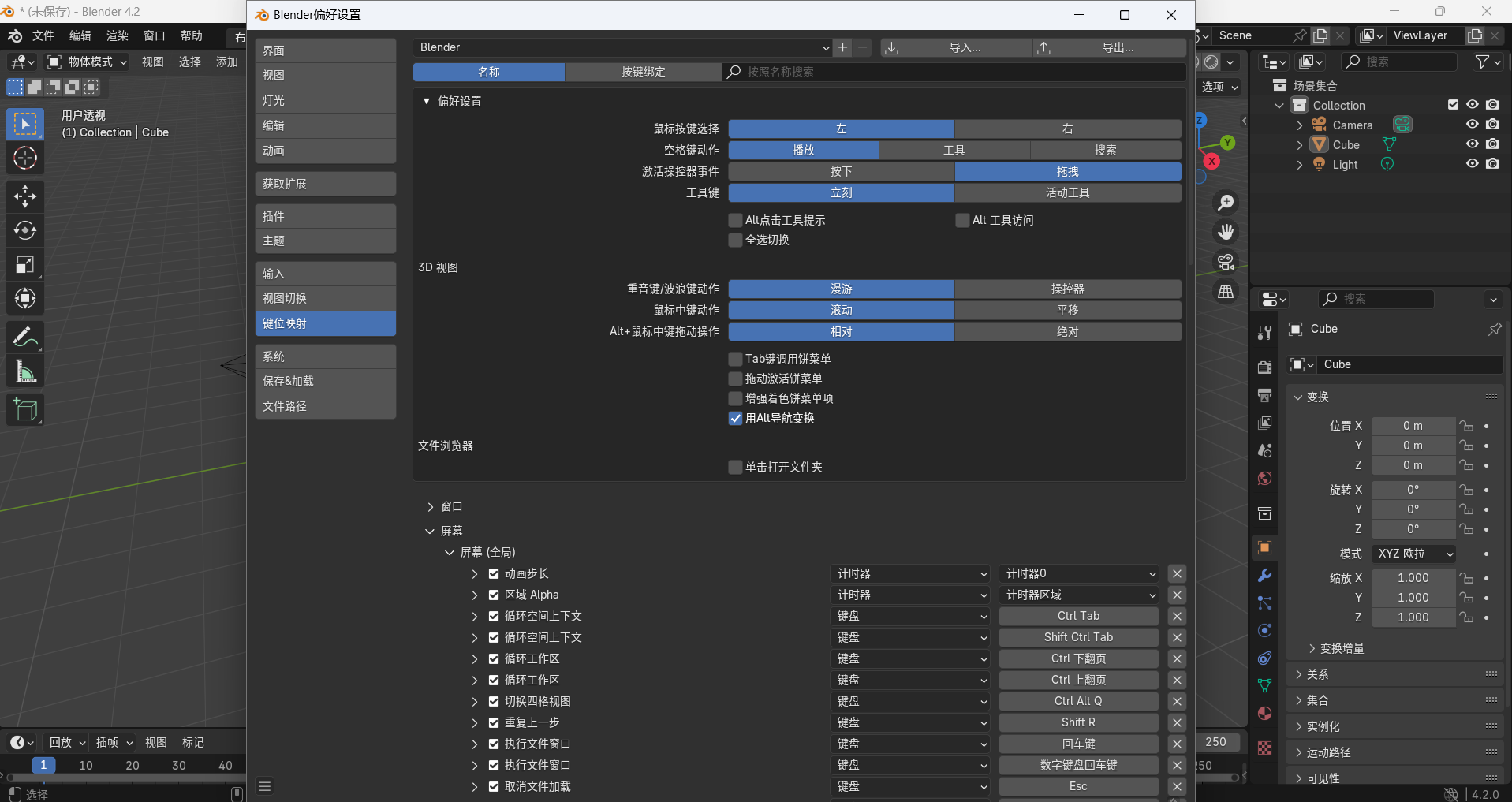
Task: Open the Tool properties tab icon
Action: pyautogui.click(x=1264, y=333)
